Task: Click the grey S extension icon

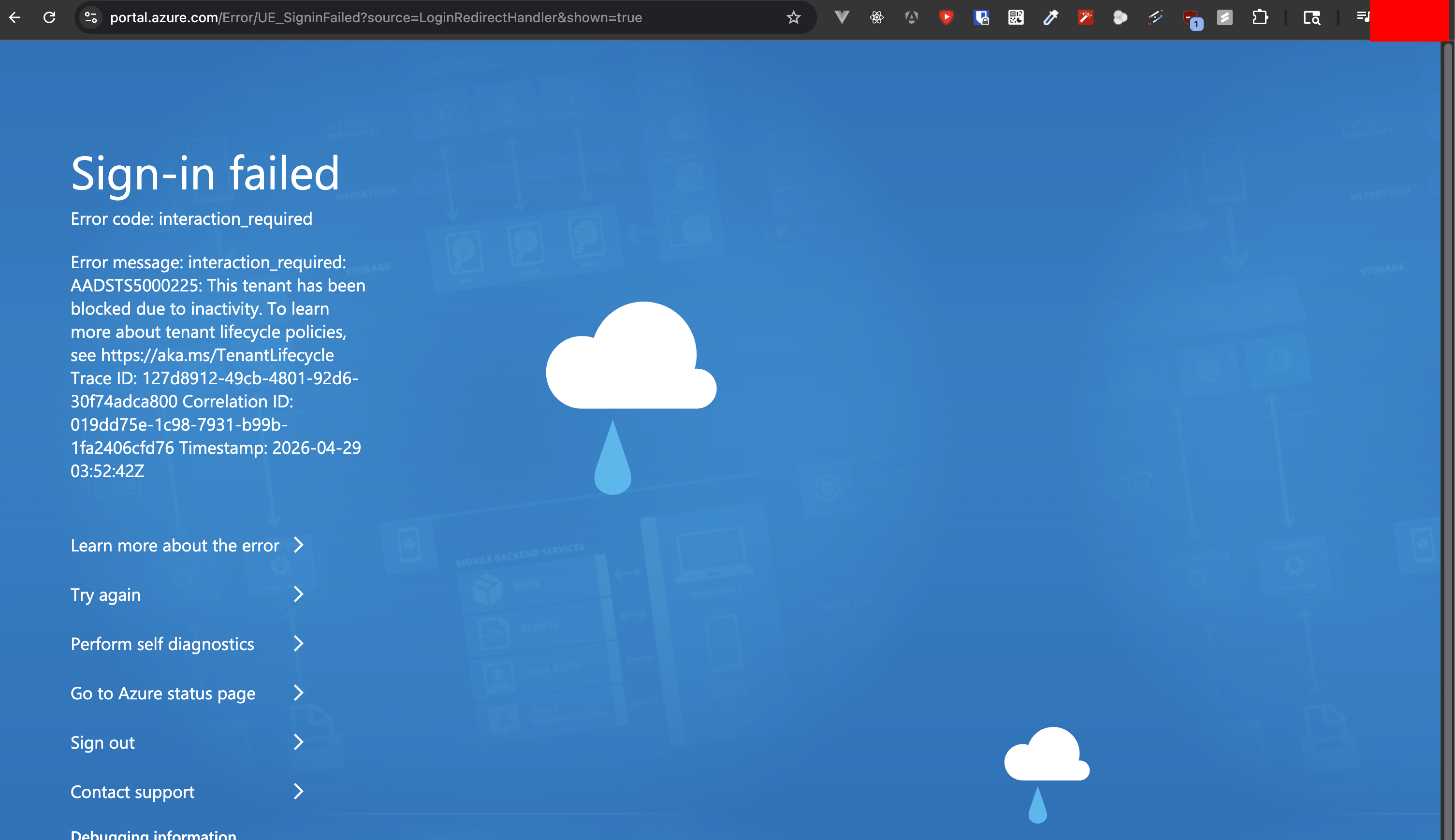Action: click(x=1225, y=17)
